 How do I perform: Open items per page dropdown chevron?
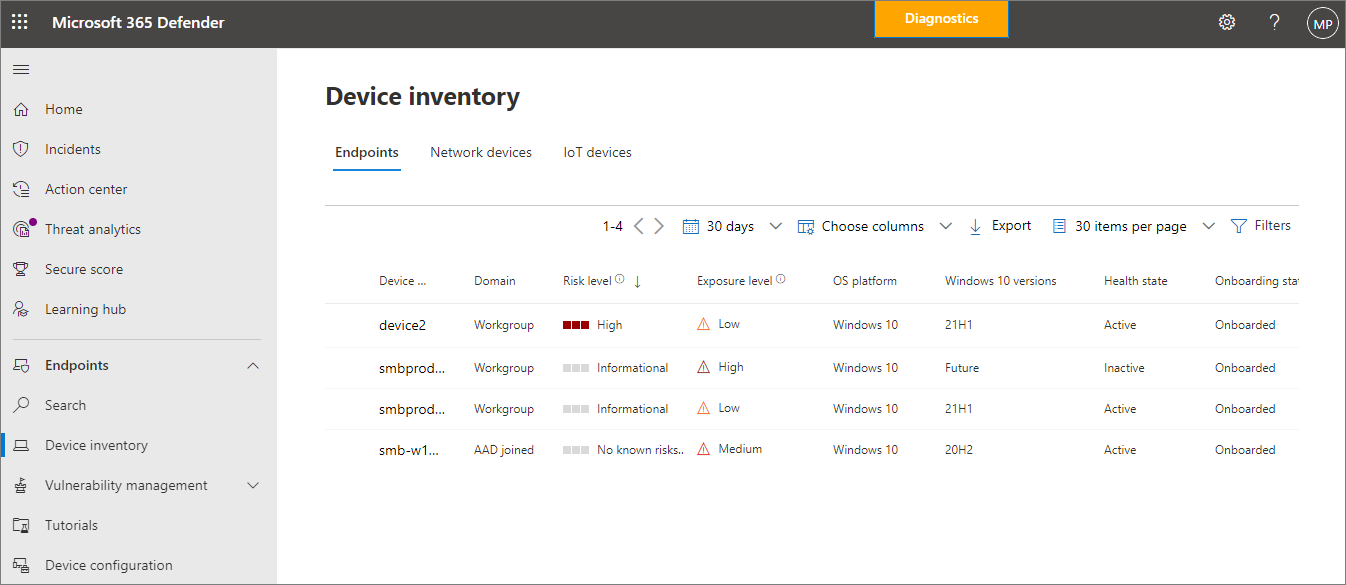click(1208, 227)
